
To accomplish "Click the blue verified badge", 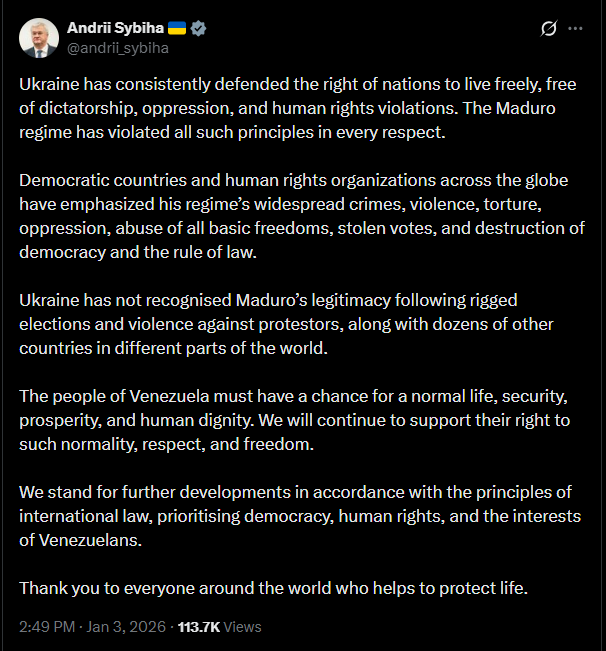I will tap(199, 28).
